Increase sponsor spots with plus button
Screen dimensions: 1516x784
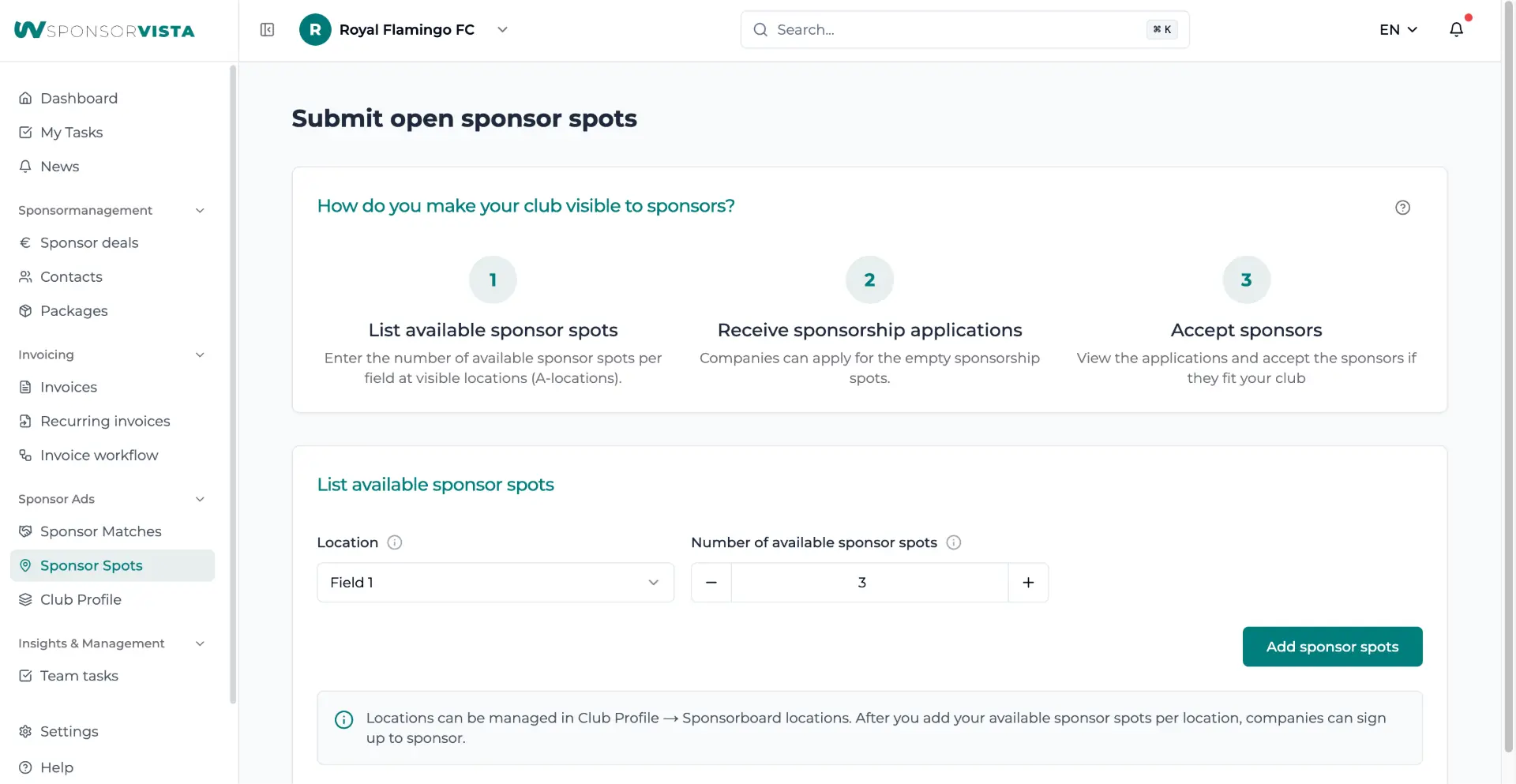[x=1028, y=583]
